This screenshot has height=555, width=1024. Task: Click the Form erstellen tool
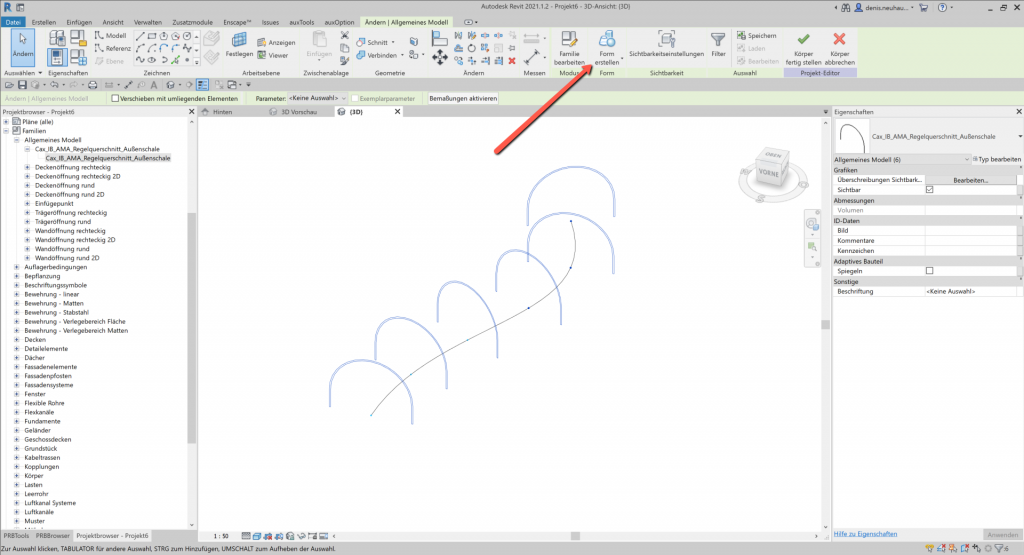pyautogui.click(x=607, y=47)
